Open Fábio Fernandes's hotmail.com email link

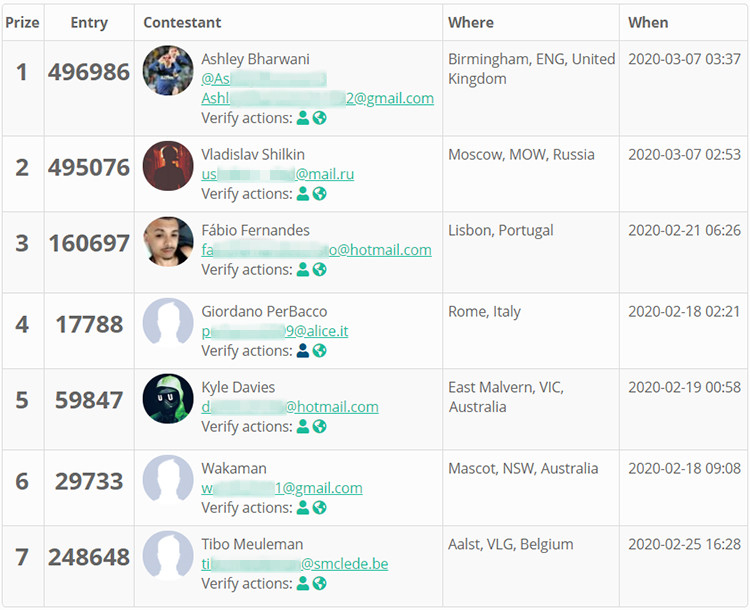(x=316, y=250)
